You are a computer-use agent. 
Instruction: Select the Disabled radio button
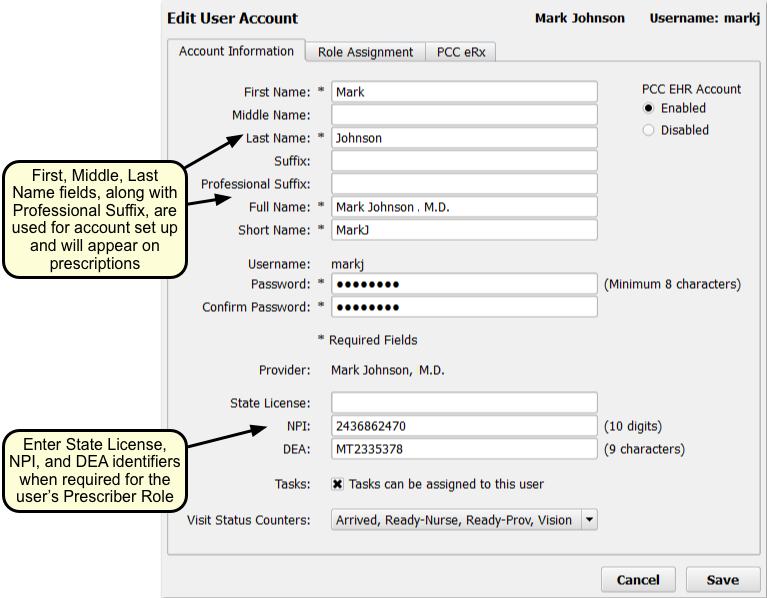648,130
